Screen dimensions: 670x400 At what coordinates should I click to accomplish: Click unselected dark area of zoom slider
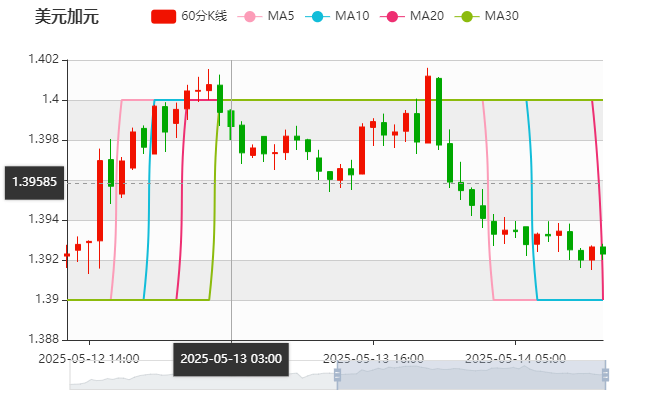pos(200,376)
